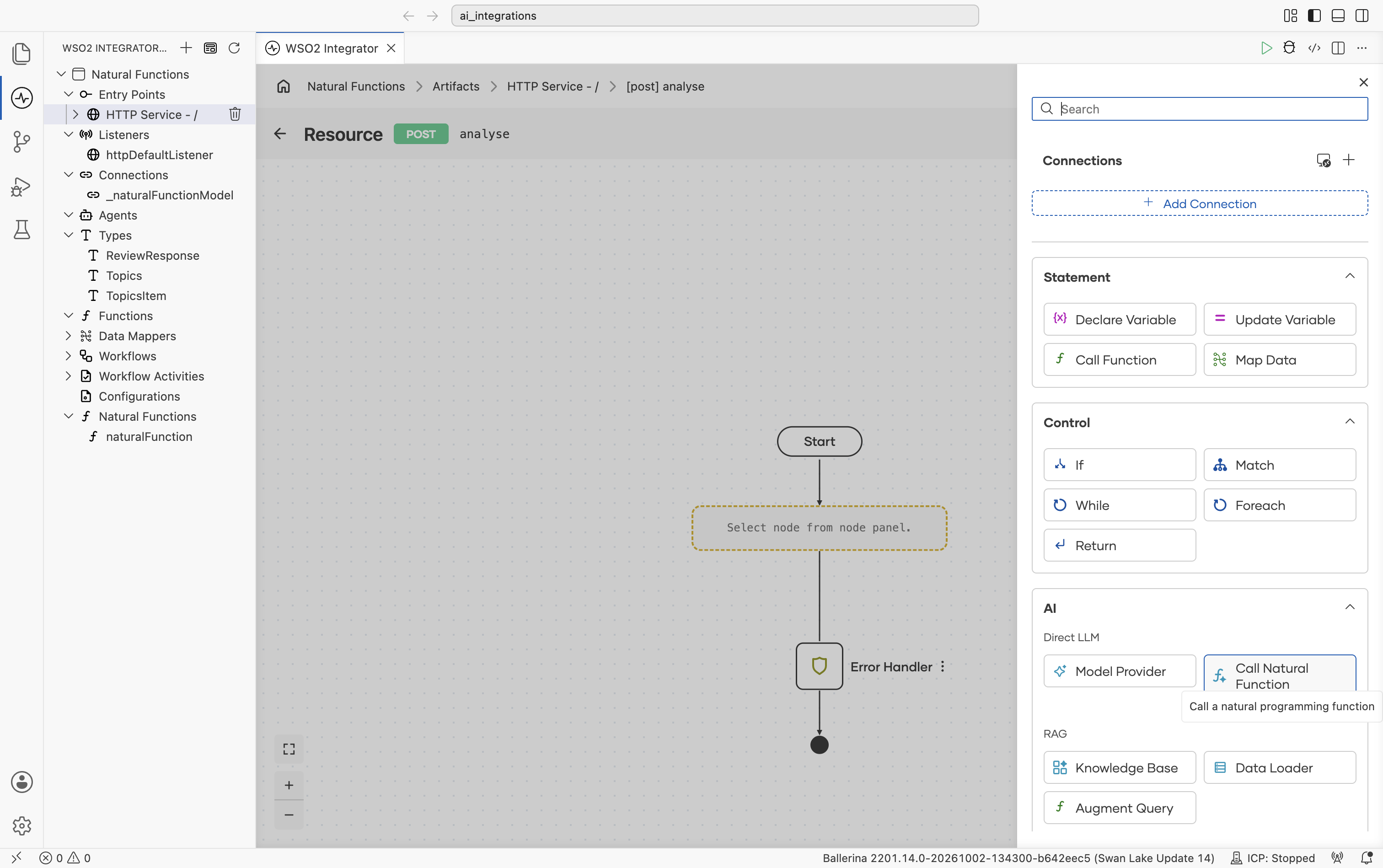Start debugging with the bug icon
1383x868 pixels.
point(1289,48)
